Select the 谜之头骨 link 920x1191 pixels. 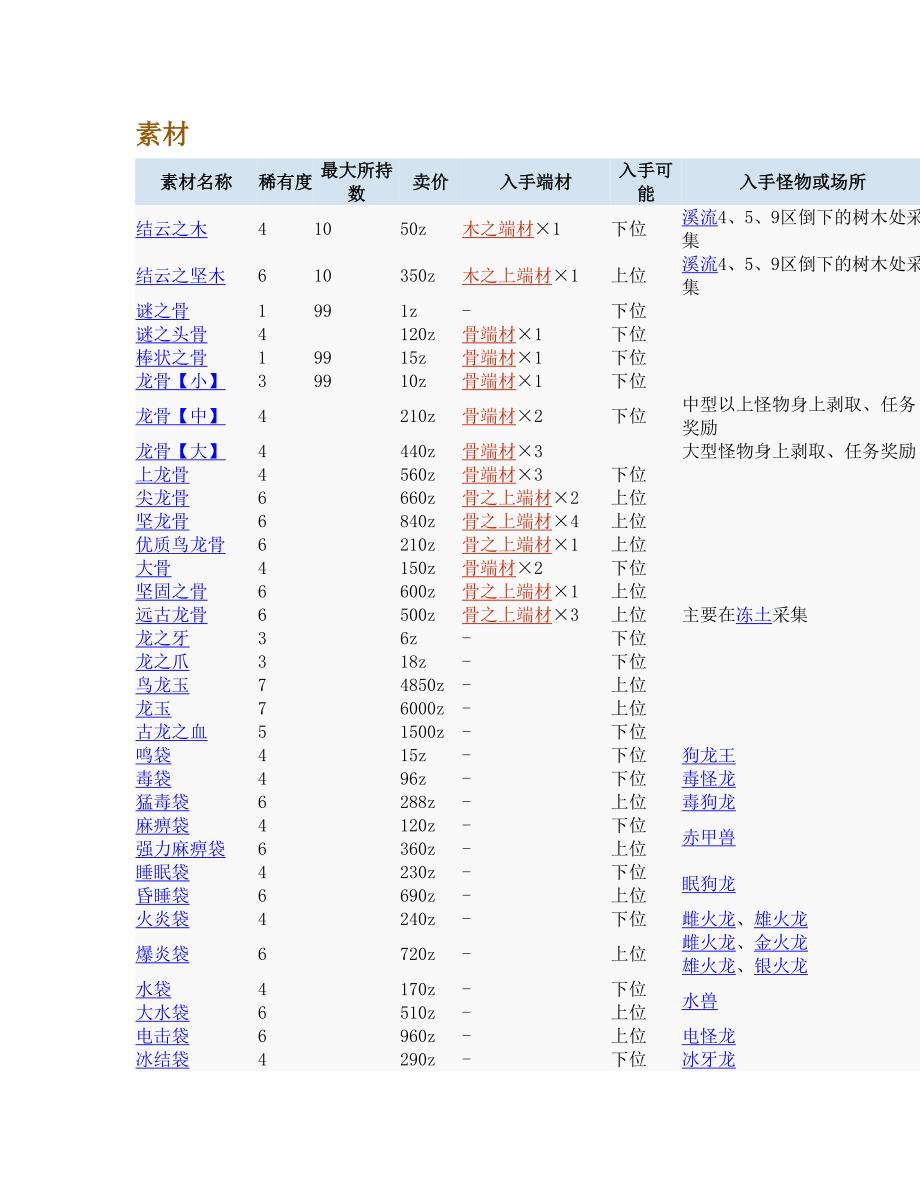click(171, 335)
